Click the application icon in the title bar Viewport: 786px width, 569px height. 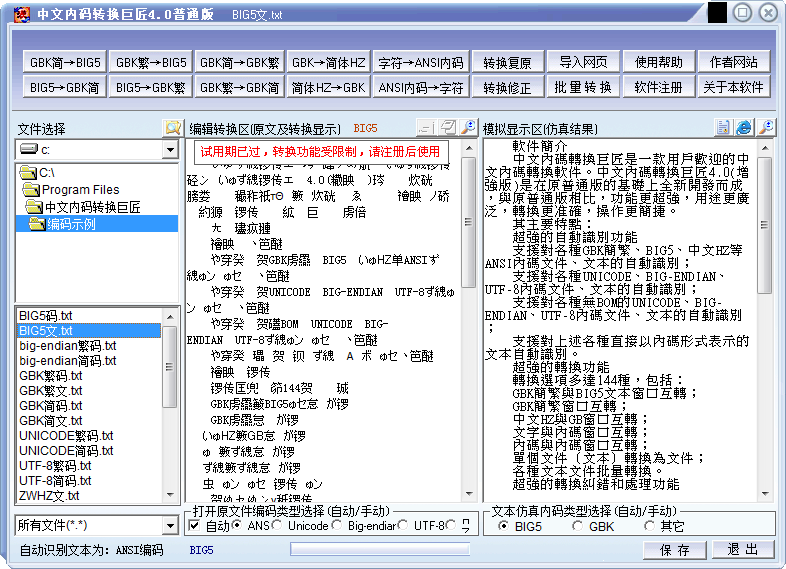point(22,14)
